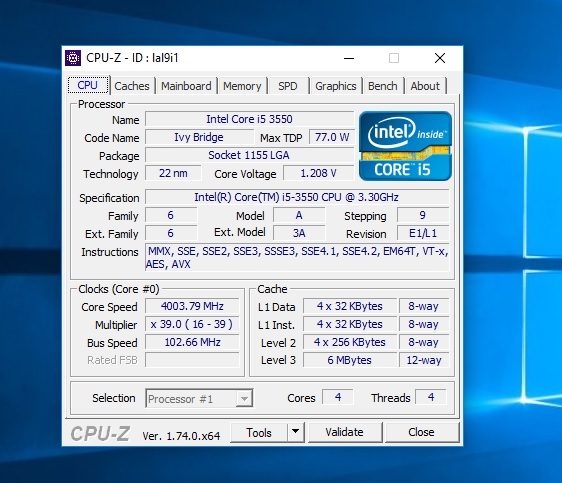562x483 pixels.
Task: Click the Cores count field
Action: click(338, 397)
